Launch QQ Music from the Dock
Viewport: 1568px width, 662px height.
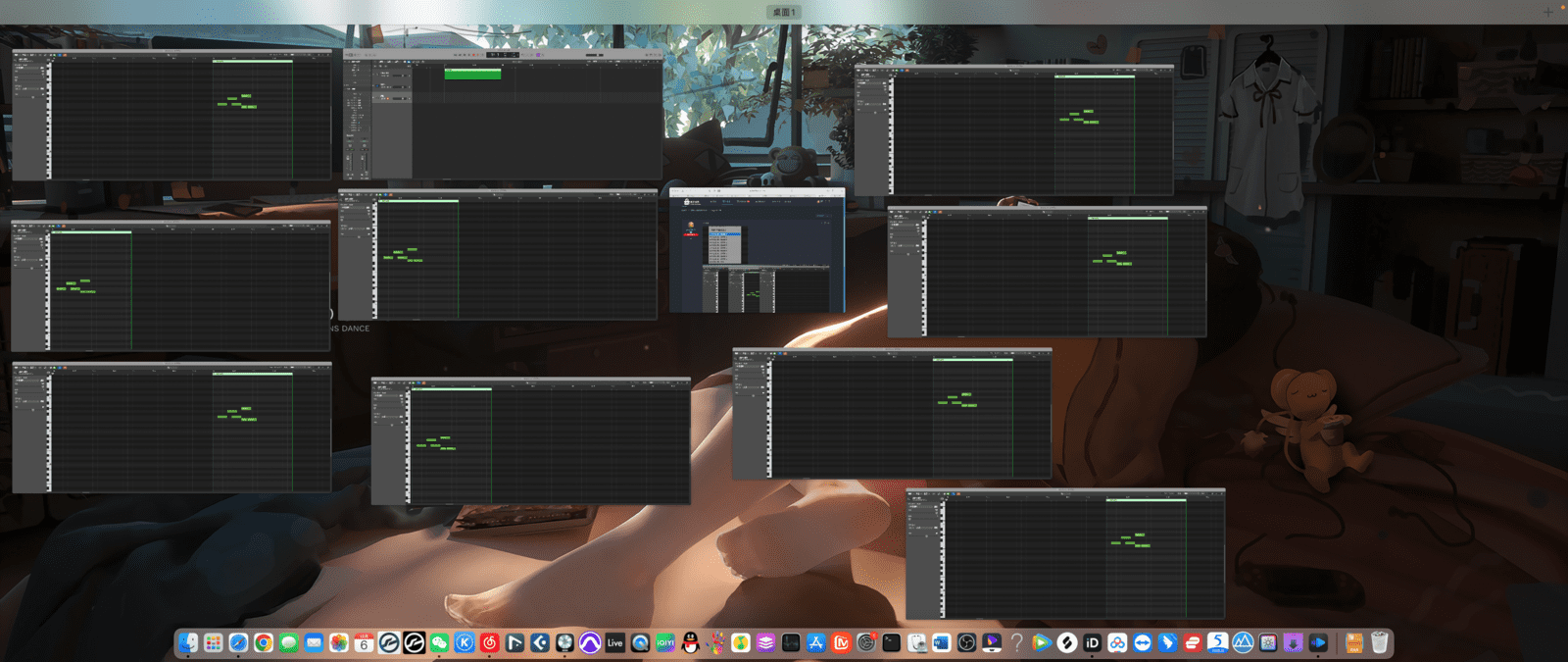pos(741,642)
